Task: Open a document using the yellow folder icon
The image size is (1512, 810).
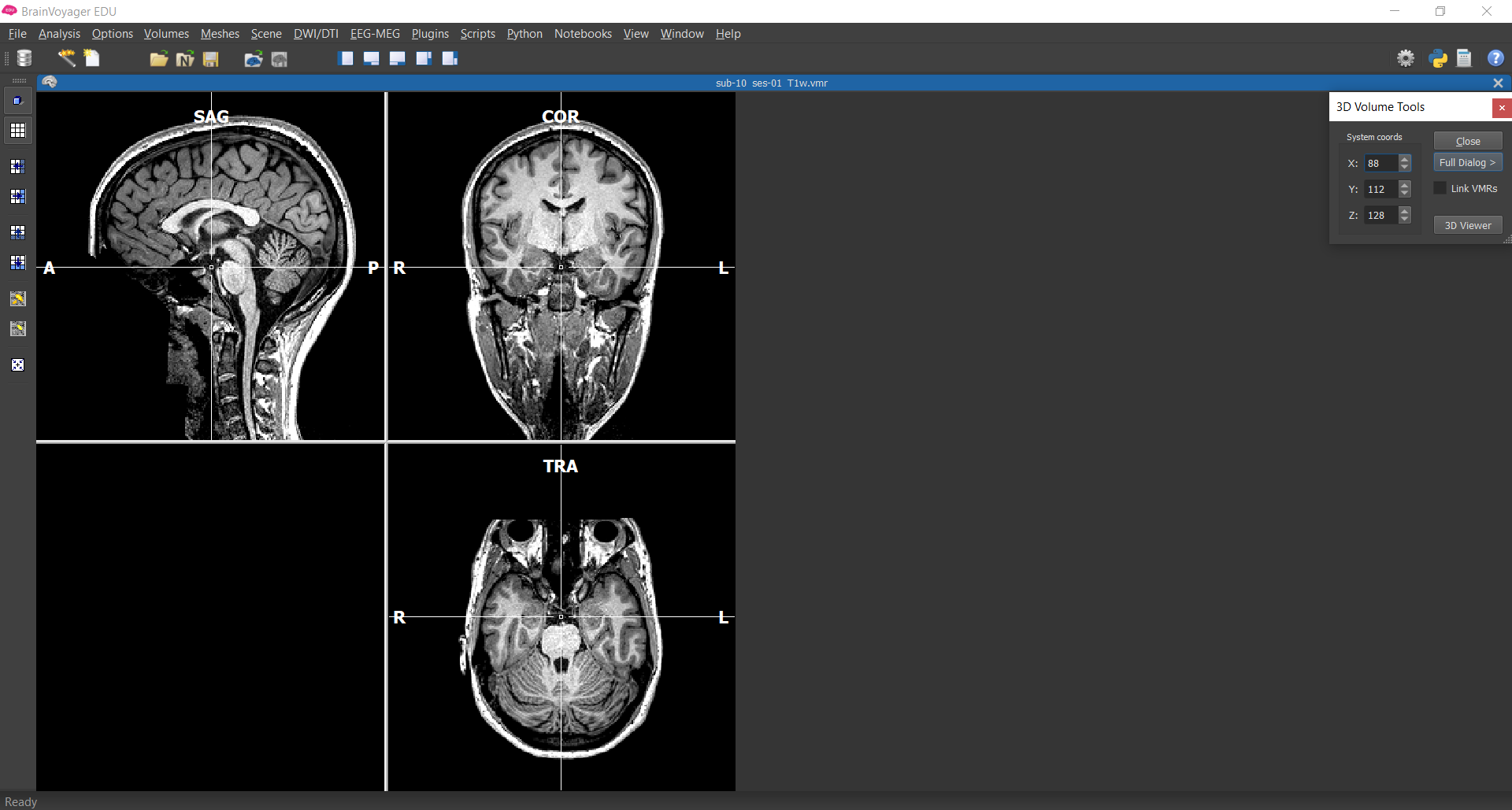Action: coord(158,59)
